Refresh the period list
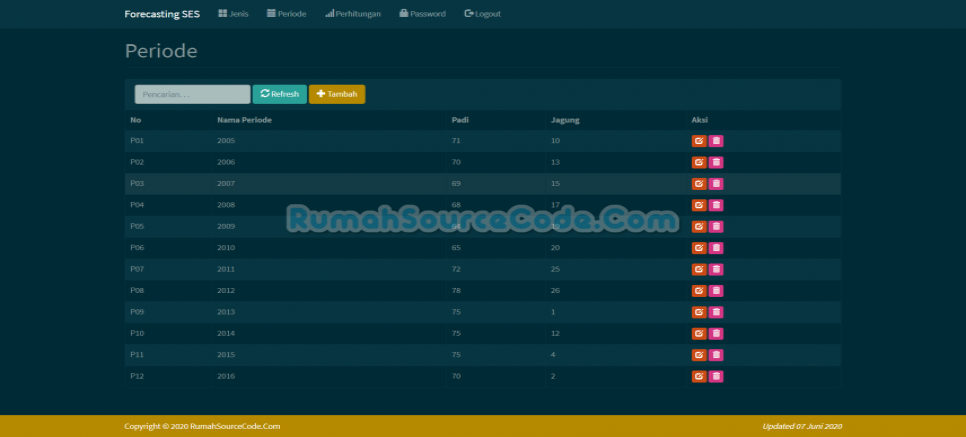This screenshot has width=966, height=437. tap(280, 94)
